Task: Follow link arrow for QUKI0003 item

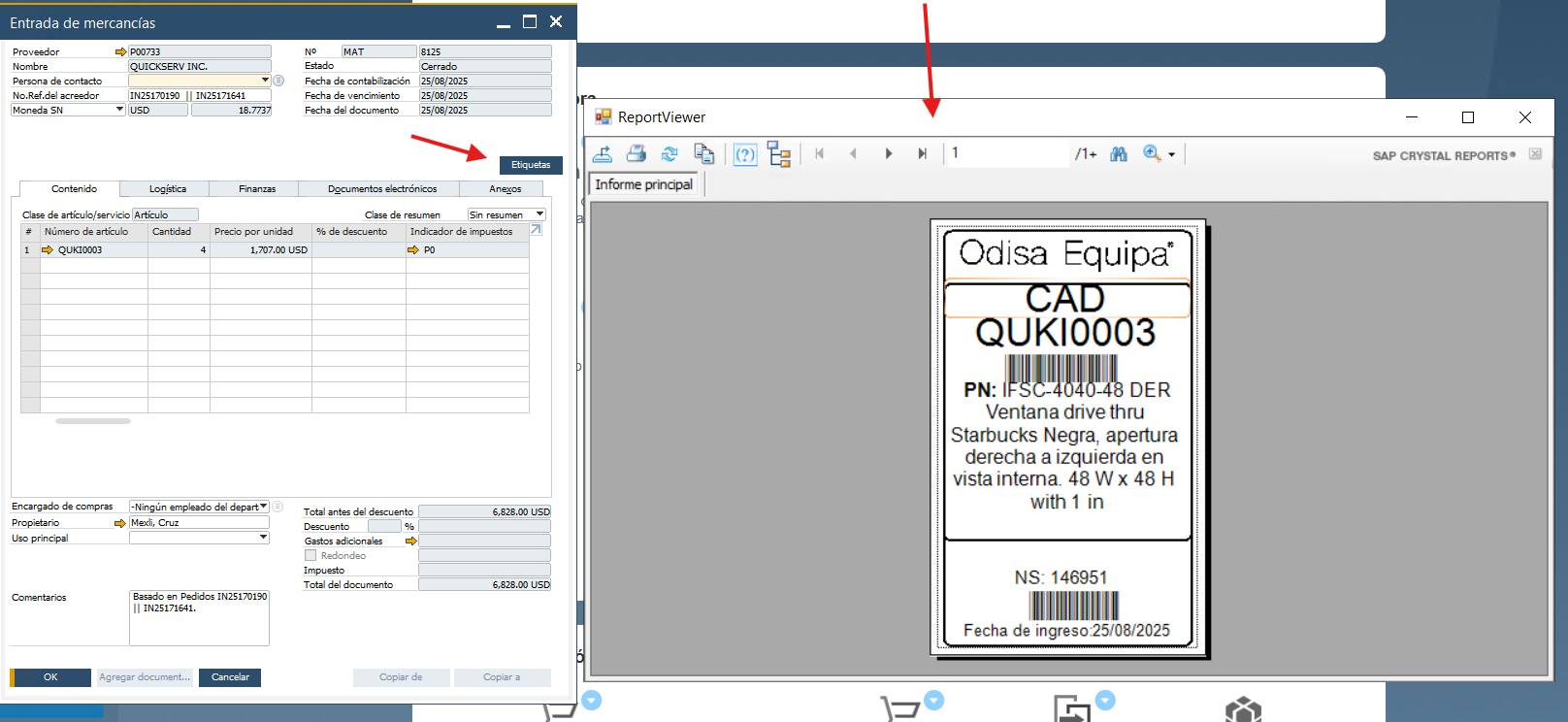Action: pos(48,249)
